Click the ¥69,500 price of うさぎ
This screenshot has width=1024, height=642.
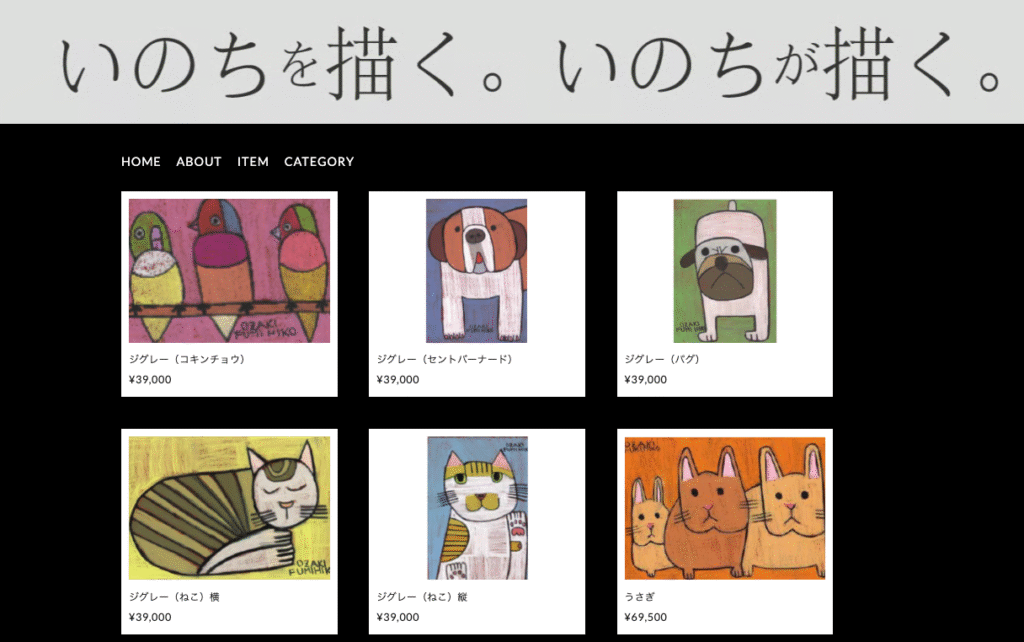[x=645, y=617]
